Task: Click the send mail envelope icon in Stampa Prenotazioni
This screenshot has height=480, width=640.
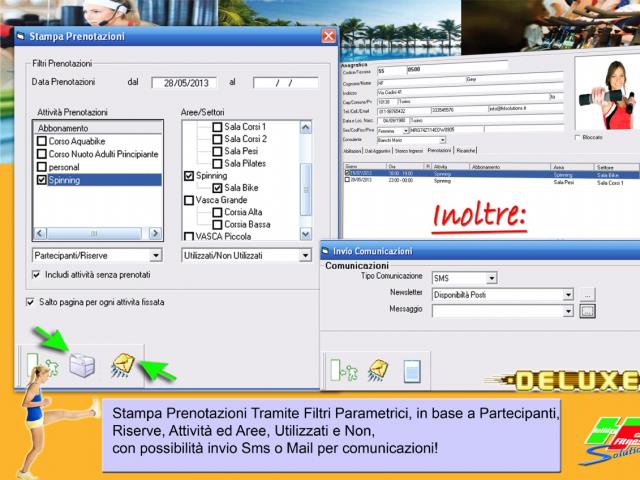Action: pos(124,367)
